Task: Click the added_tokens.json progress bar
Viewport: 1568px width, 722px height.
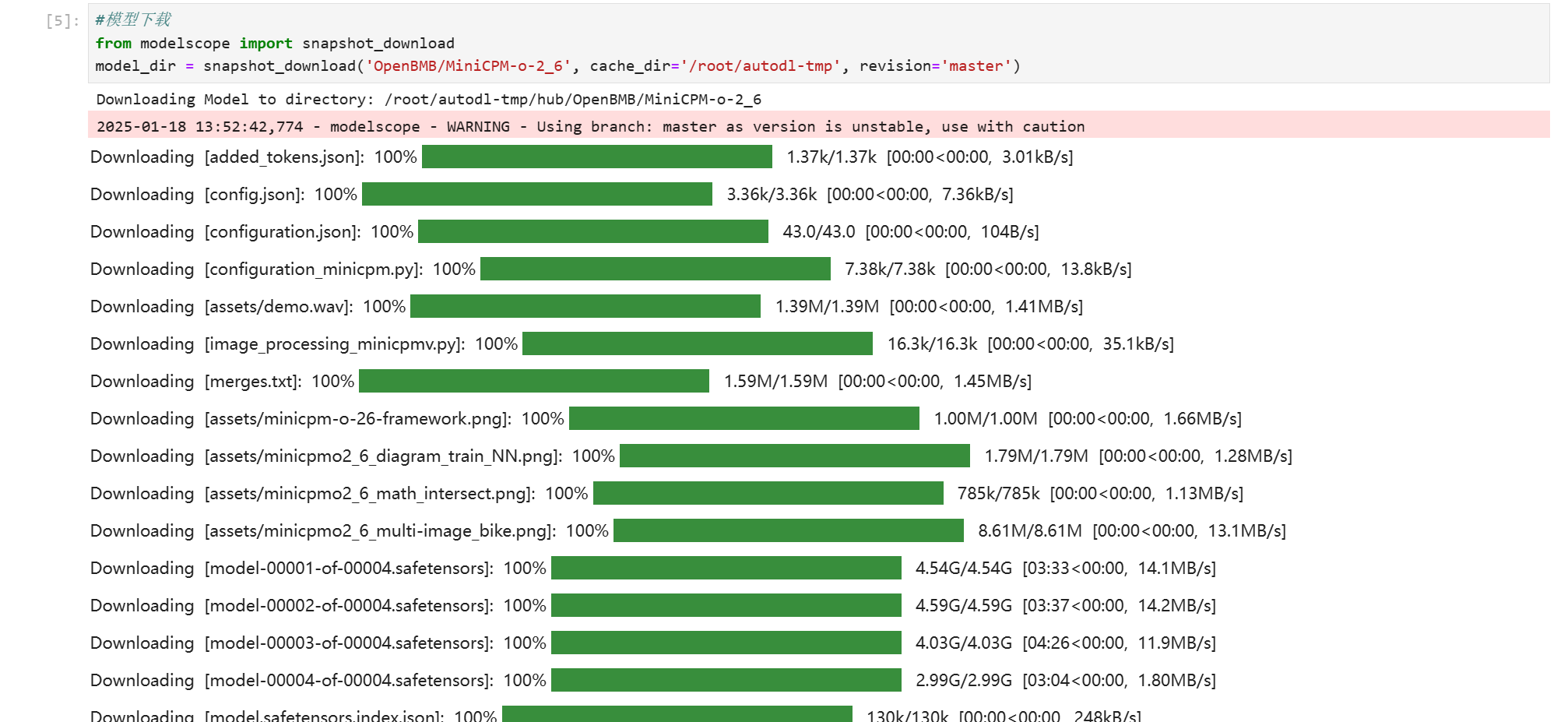Action: [x=596, y=157]
